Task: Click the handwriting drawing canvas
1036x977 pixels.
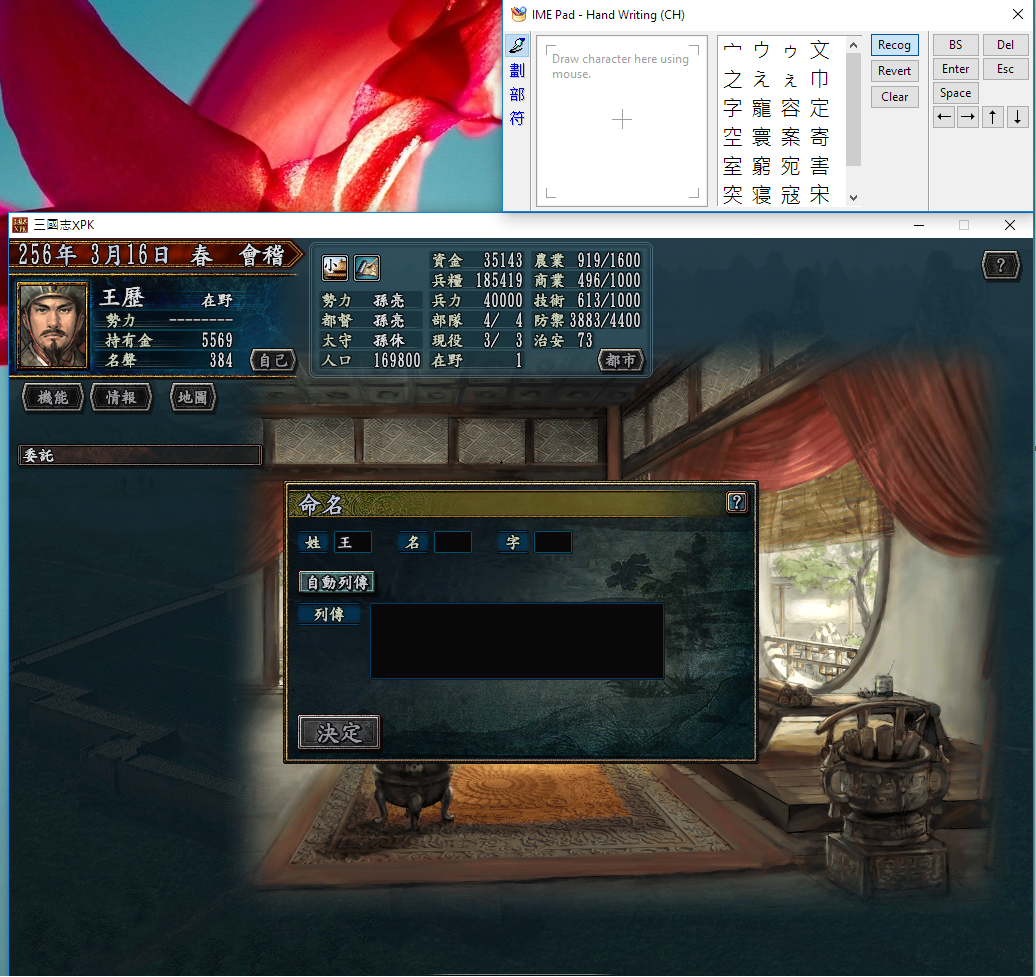Action: pyautogui.click(x=622, y=120)
